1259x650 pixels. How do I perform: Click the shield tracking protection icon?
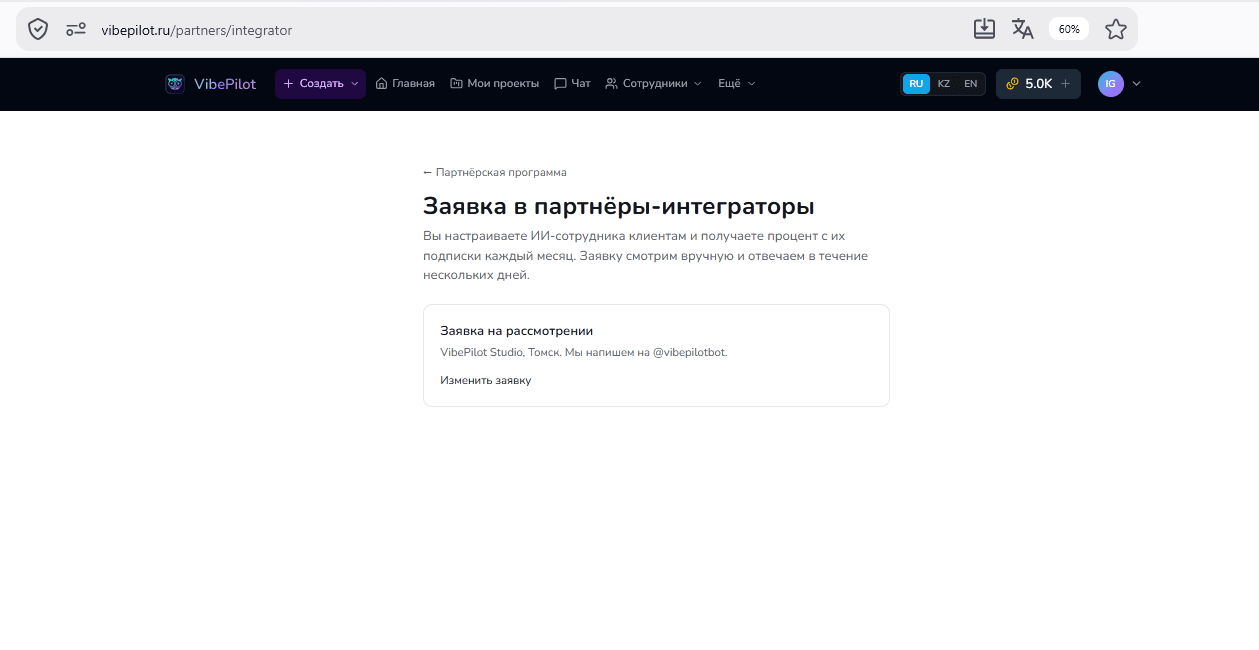click(x=38, y=29)
